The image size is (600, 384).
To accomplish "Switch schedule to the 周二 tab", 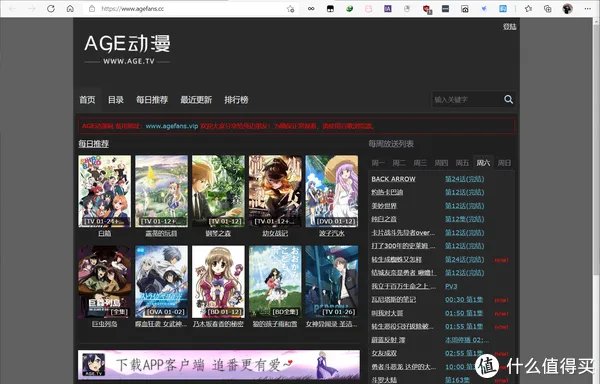I will [x=399, y=163].
